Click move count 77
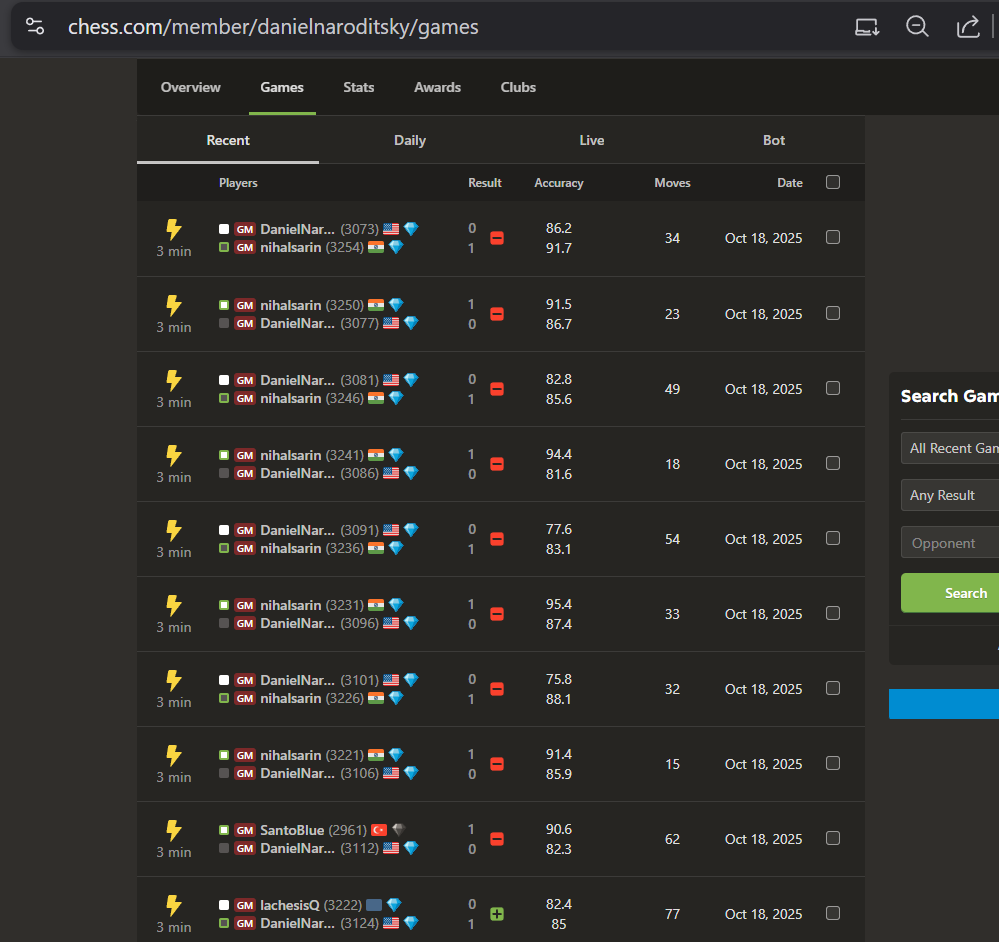 [672, 914]
